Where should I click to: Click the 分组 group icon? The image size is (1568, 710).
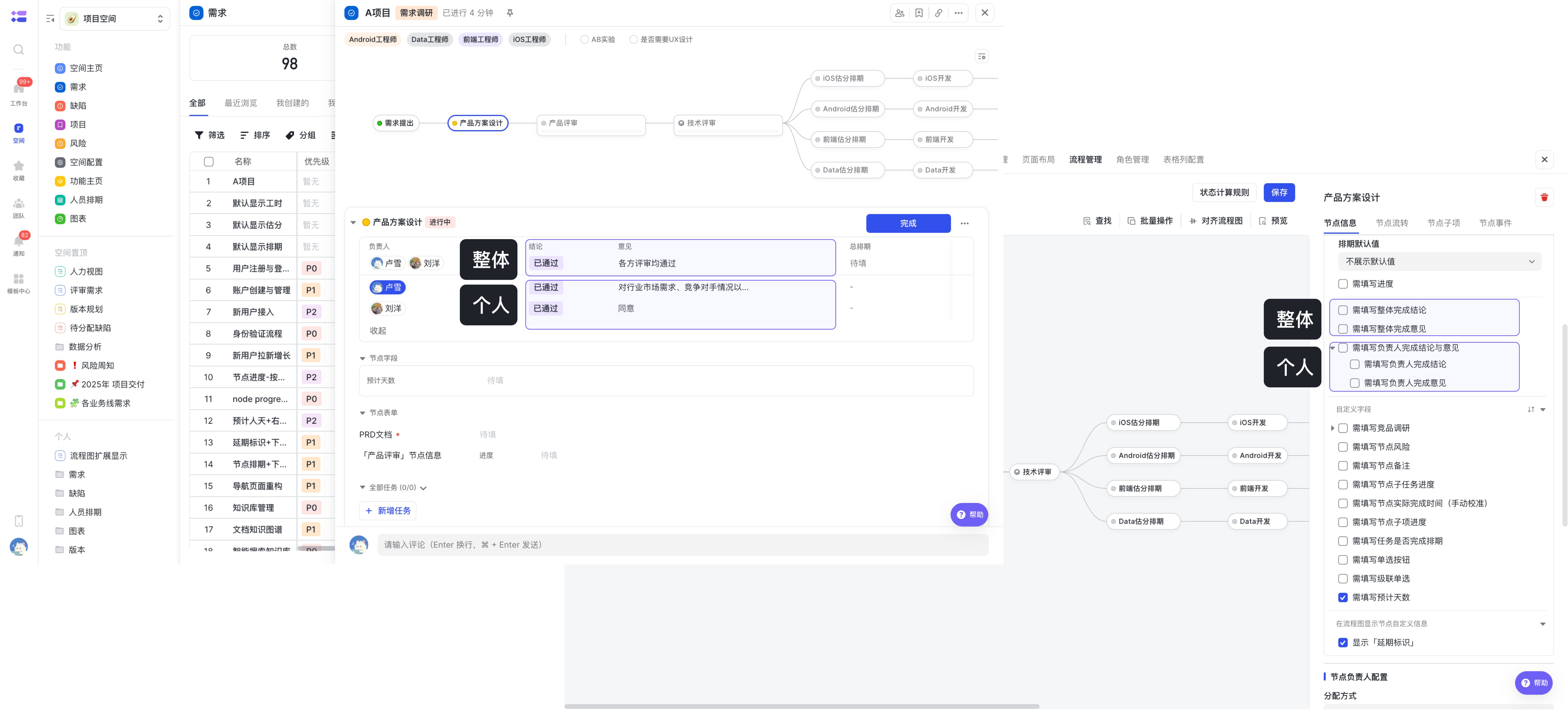pos(290,135)
